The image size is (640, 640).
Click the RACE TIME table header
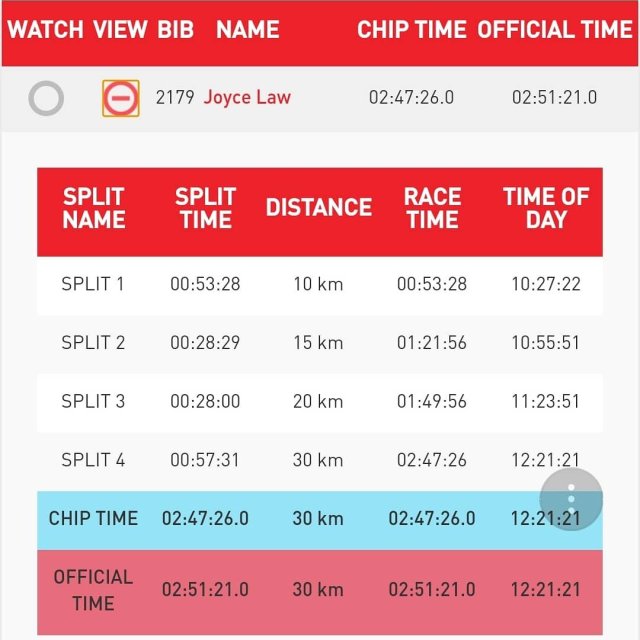pos(432,208)
